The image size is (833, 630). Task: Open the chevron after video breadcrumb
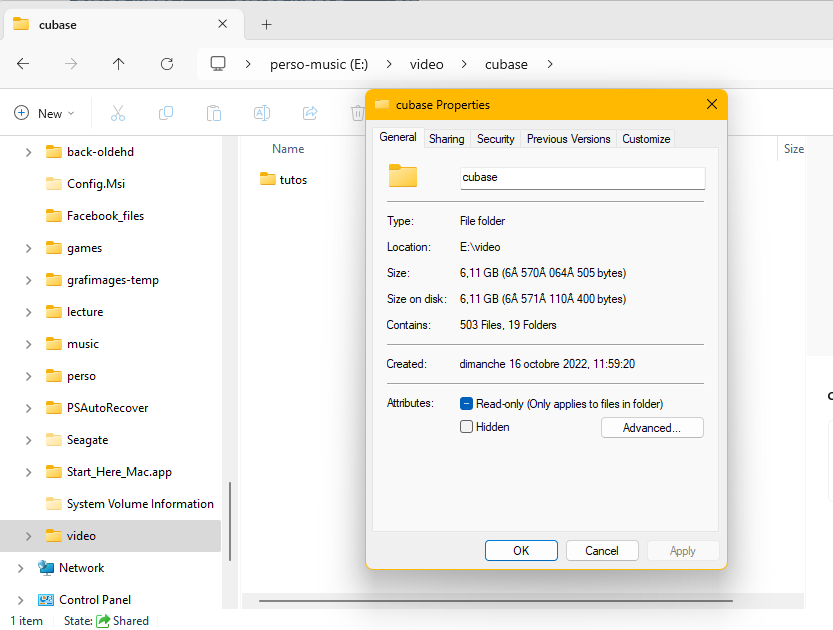point(464,64)
